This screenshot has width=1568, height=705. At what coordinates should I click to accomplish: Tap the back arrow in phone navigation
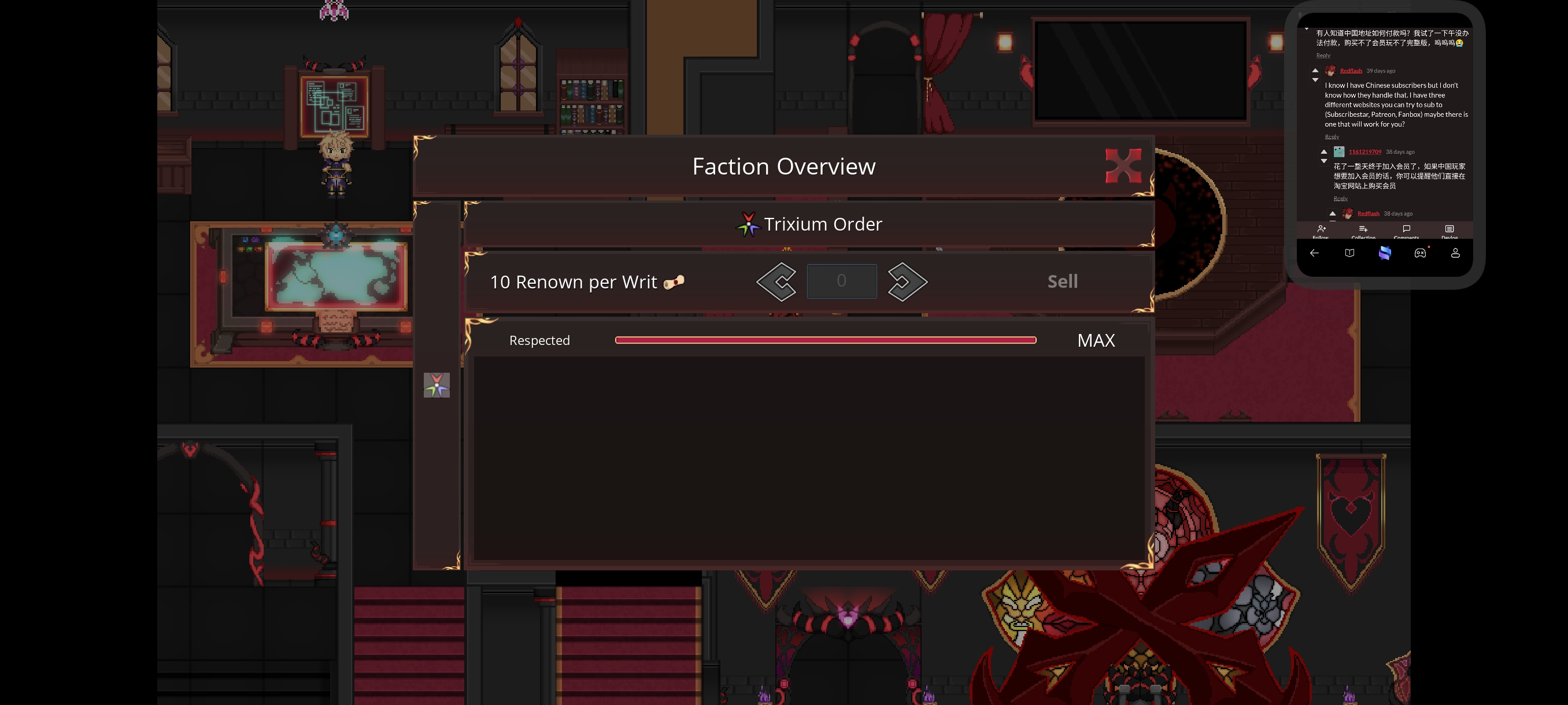[1314, 253]
